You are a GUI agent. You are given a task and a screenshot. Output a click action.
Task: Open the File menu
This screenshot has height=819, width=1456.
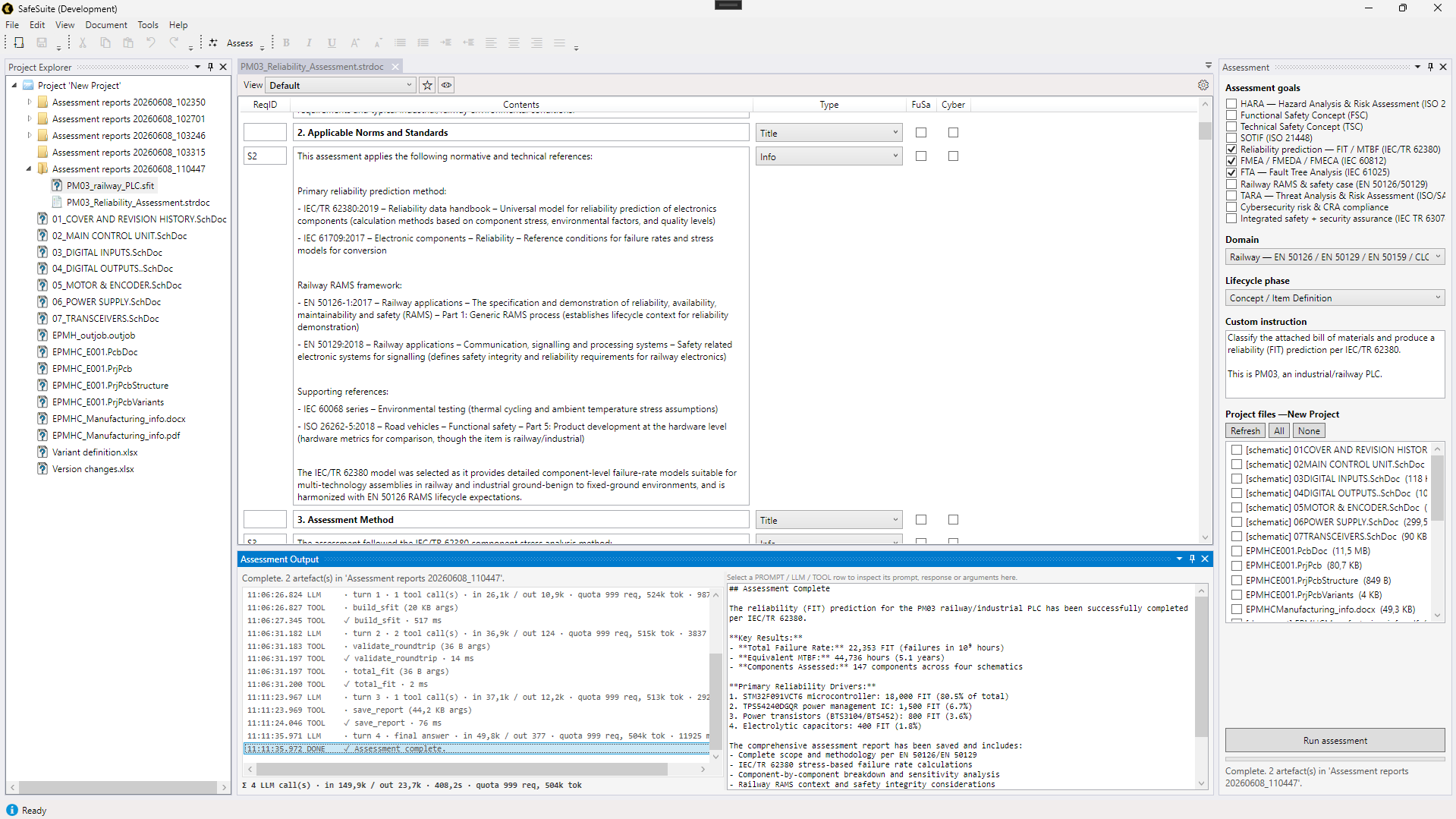click(12, 25)
